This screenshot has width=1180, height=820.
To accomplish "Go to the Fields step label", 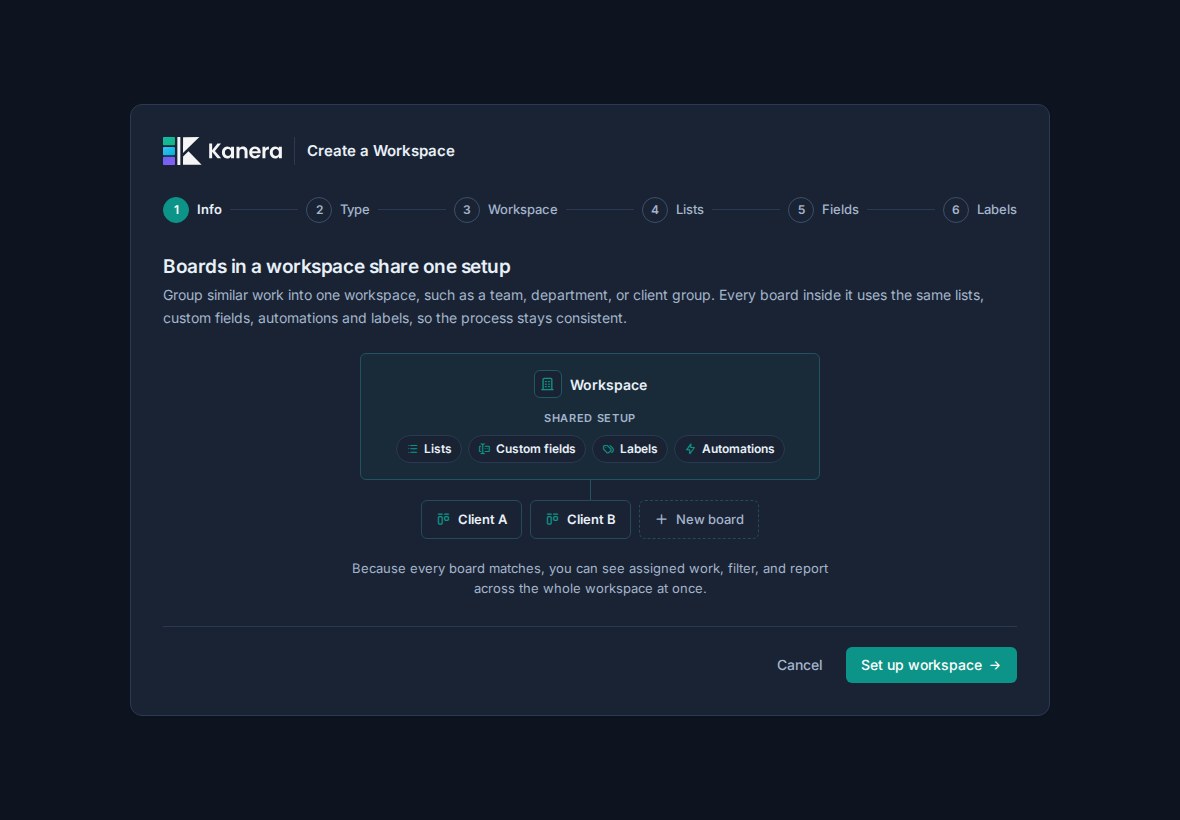I will pos(840,210).
